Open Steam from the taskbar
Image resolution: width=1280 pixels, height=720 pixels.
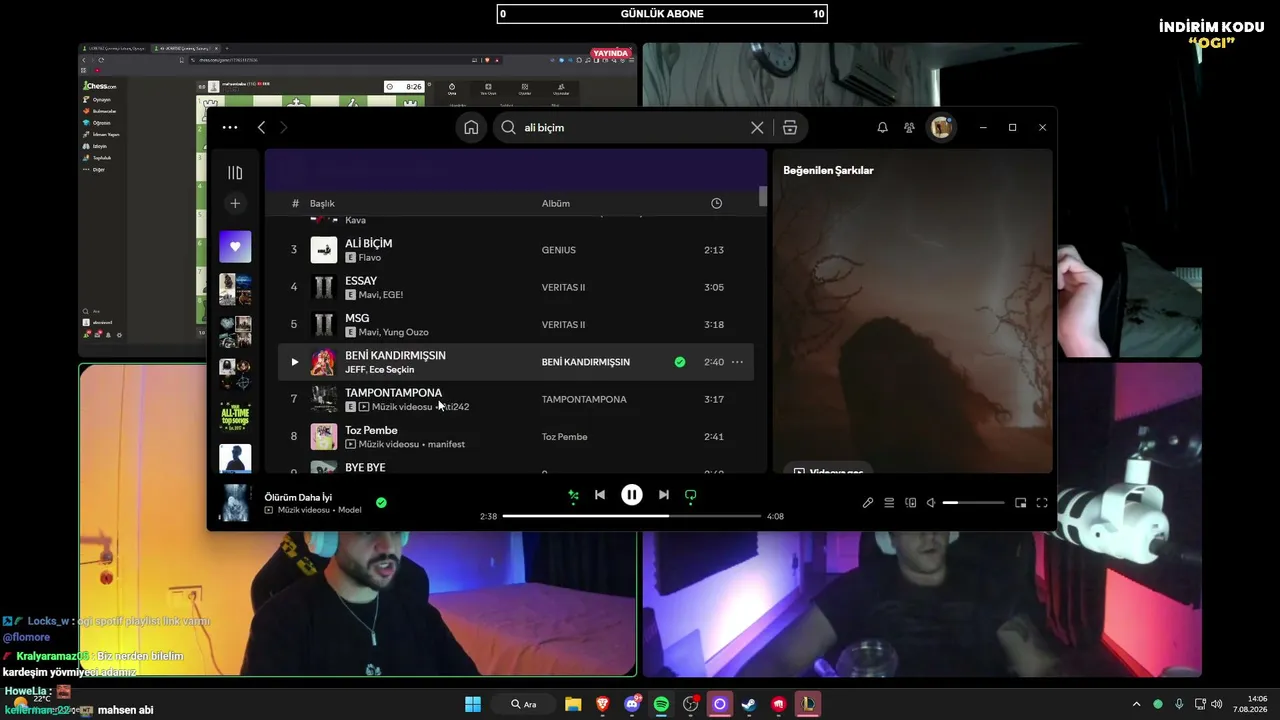coord(748,704)
